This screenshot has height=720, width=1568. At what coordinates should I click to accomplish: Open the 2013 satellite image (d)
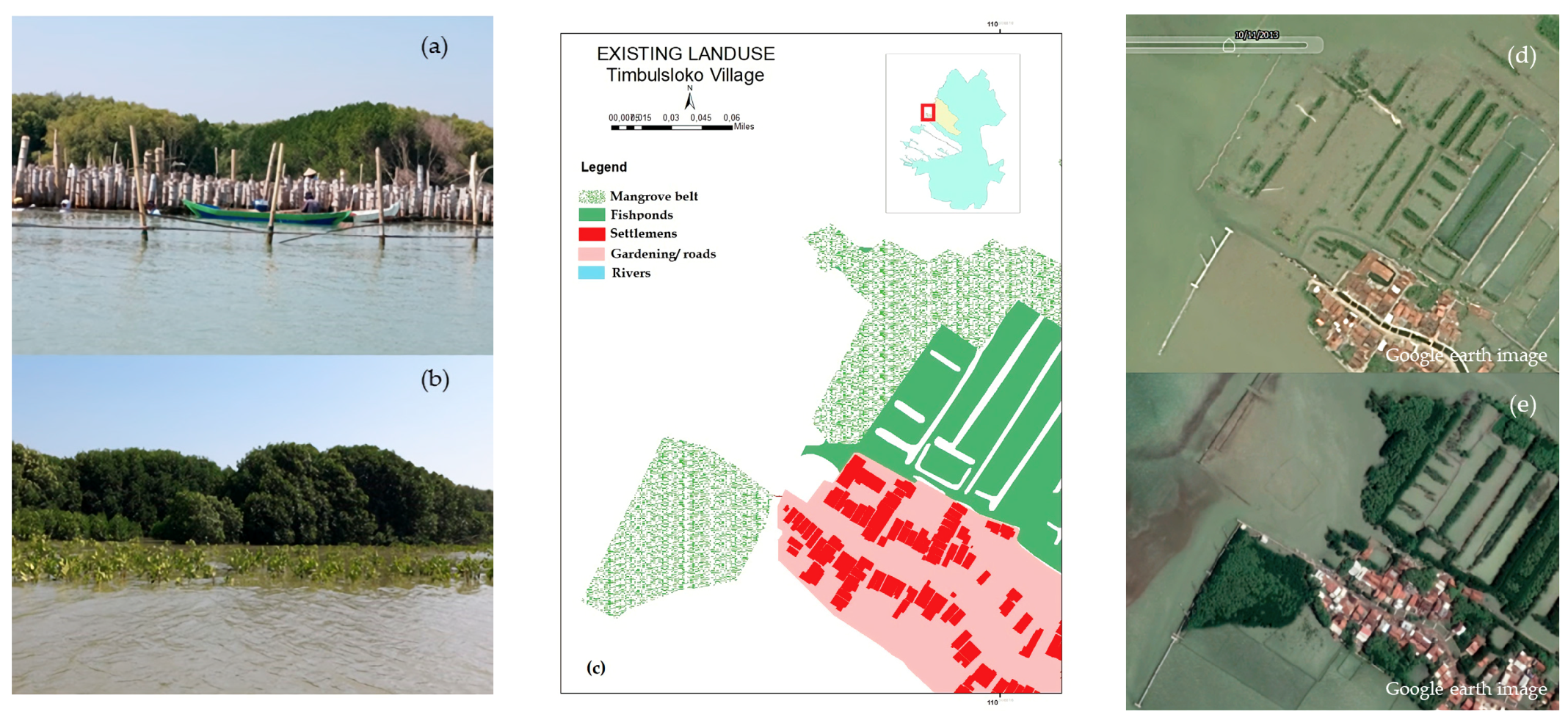(x=1343, y=193)
